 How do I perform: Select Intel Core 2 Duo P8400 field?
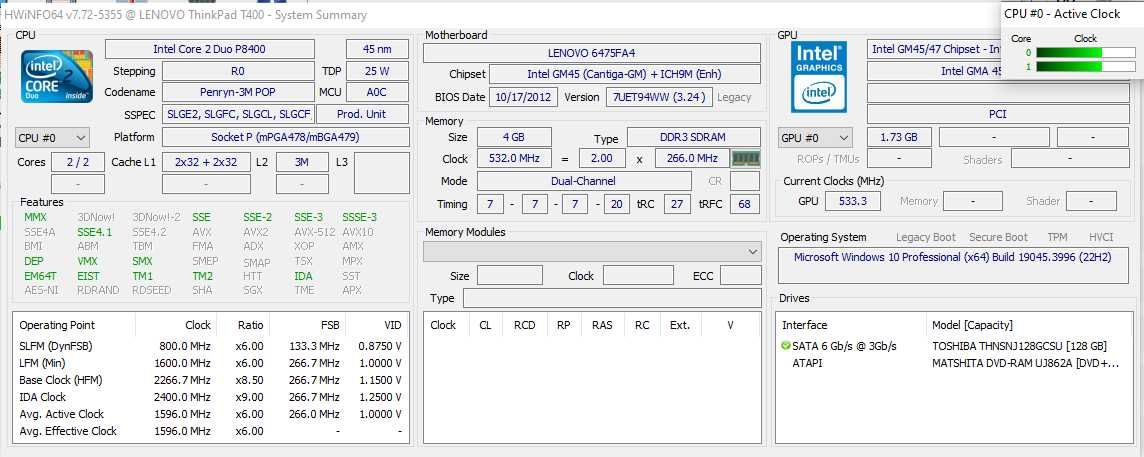coord(209,49)
